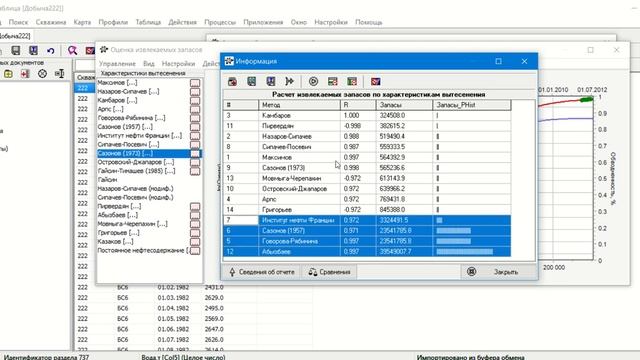640x360 pixels.
Task: Toggle the box next to Камбаров [...]
Action: coord(195,100)
